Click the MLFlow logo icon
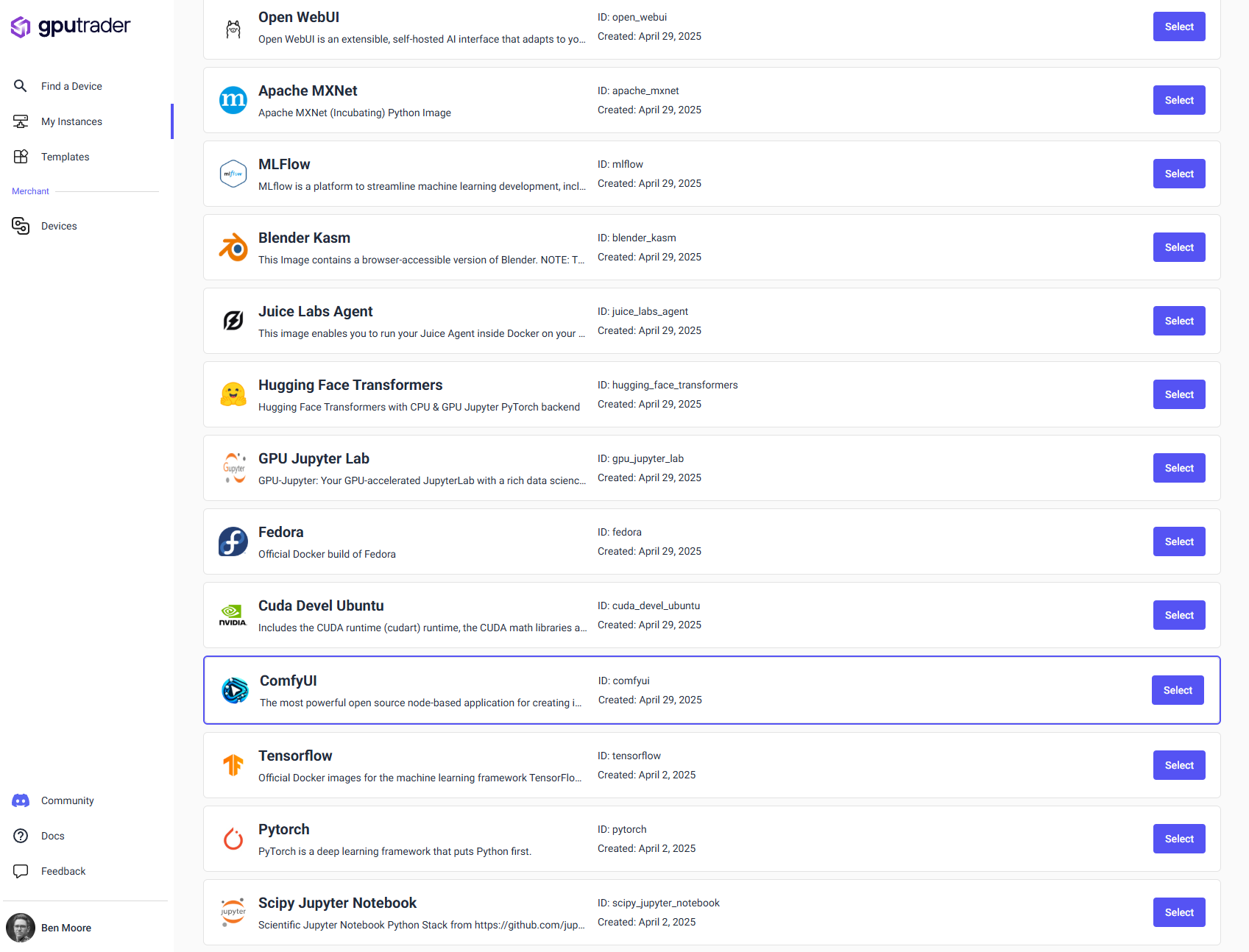 pos(233,174)
